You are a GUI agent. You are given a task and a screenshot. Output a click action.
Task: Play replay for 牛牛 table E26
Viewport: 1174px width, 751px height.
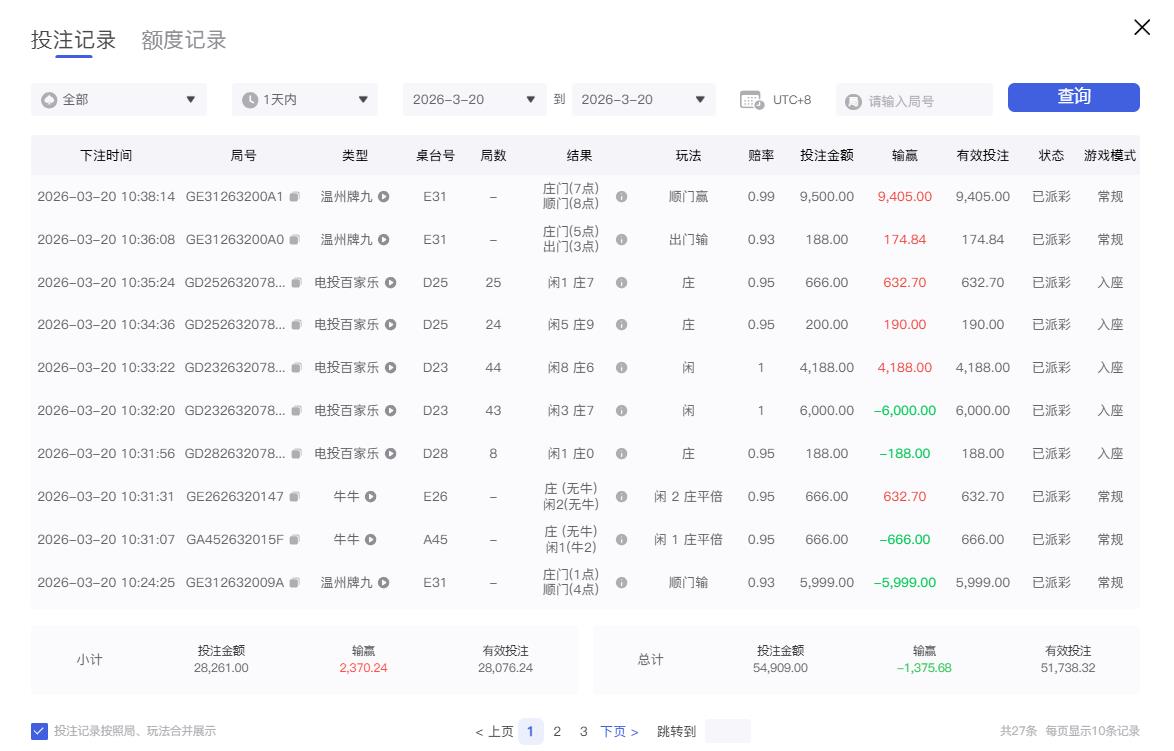click(x=370, y=497)
